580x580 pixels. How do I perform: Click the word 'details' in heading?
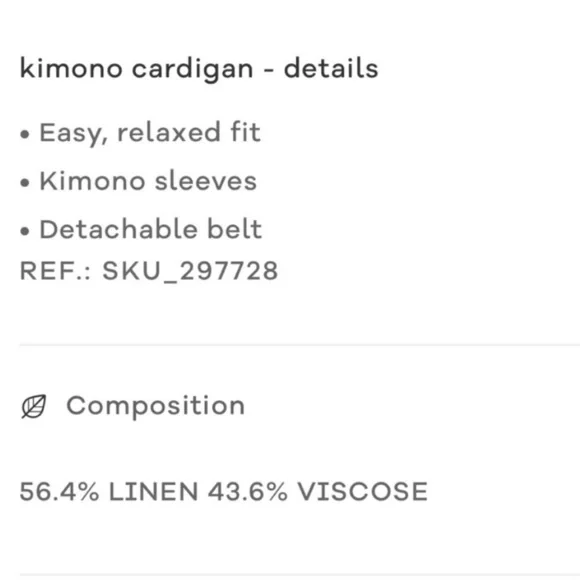point(331,68)
